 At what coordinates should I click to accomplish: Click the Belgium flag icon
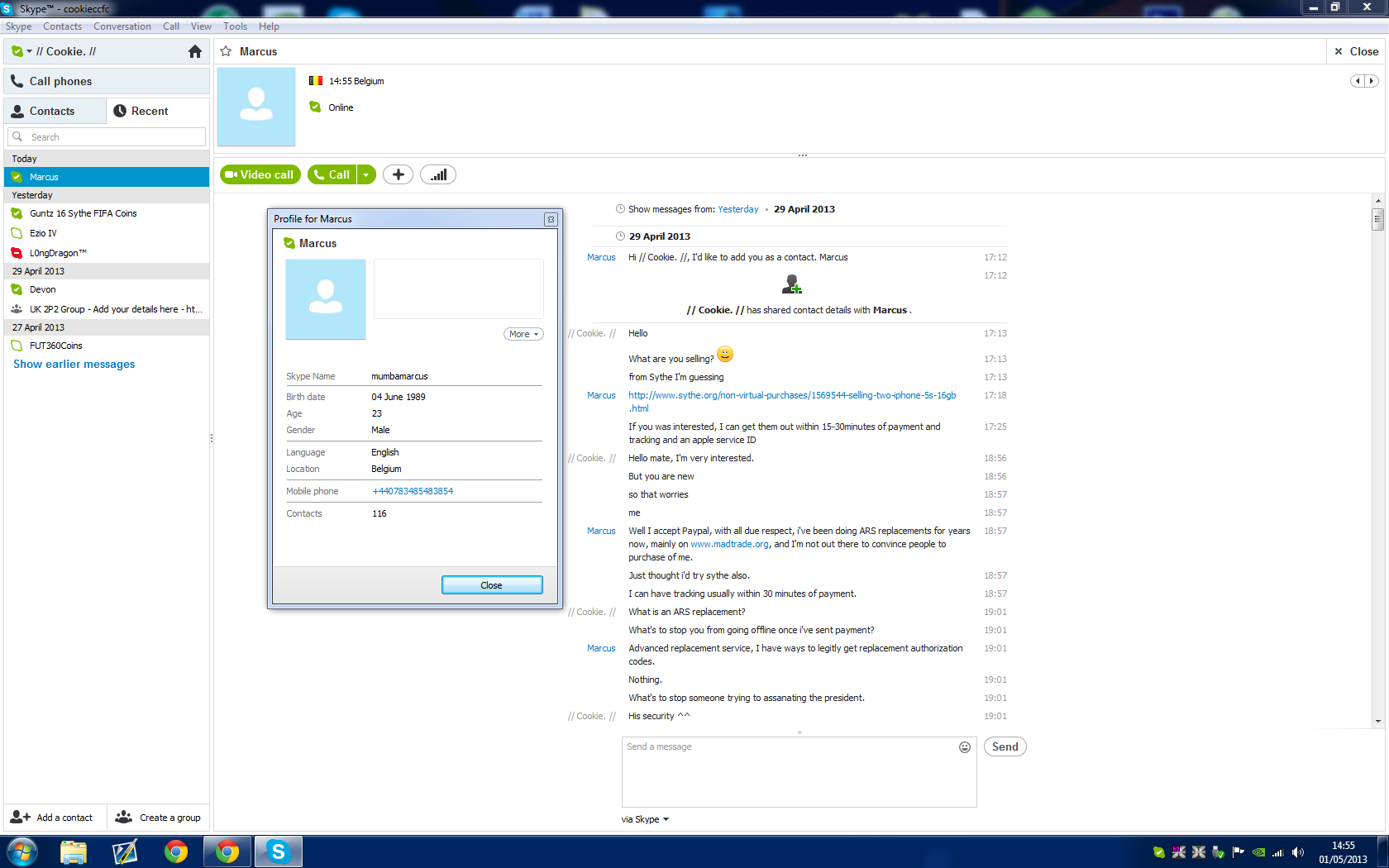[316, 81]
